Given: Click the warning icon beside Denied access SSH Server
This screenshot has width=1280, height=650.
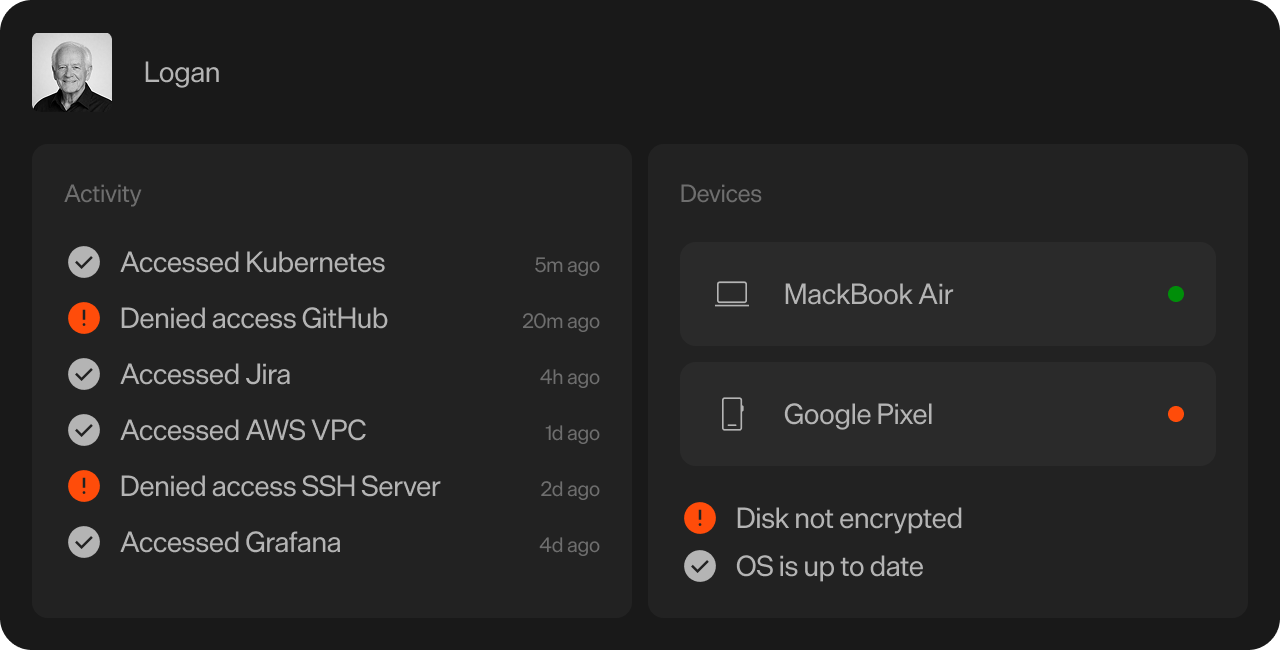Looking at the screenshot, I should coord(84,487).
